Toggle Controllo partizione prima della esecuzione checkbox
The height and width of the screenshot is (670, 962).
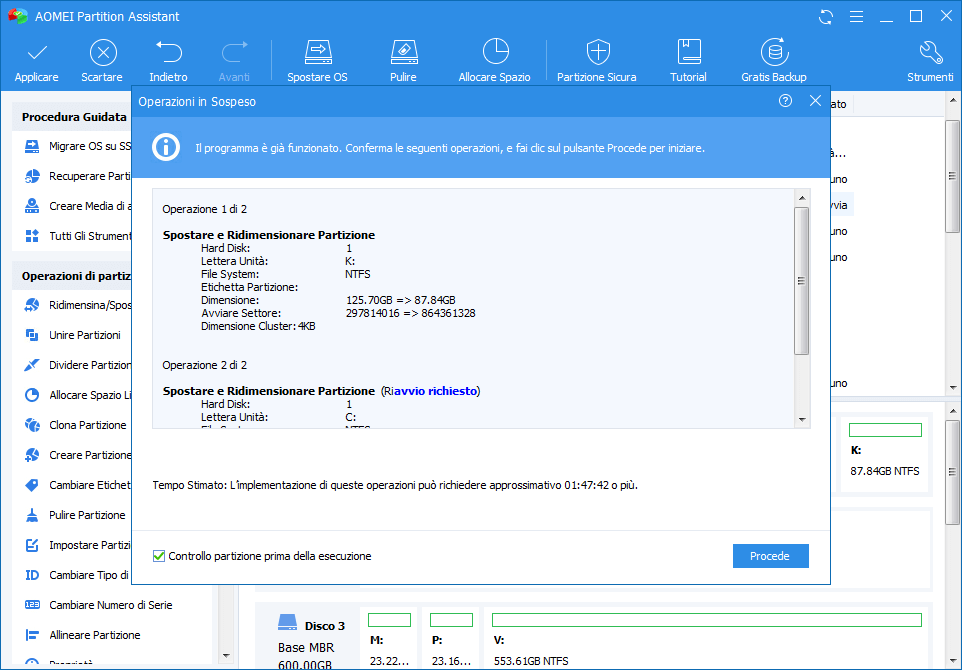tap(159, 556)
